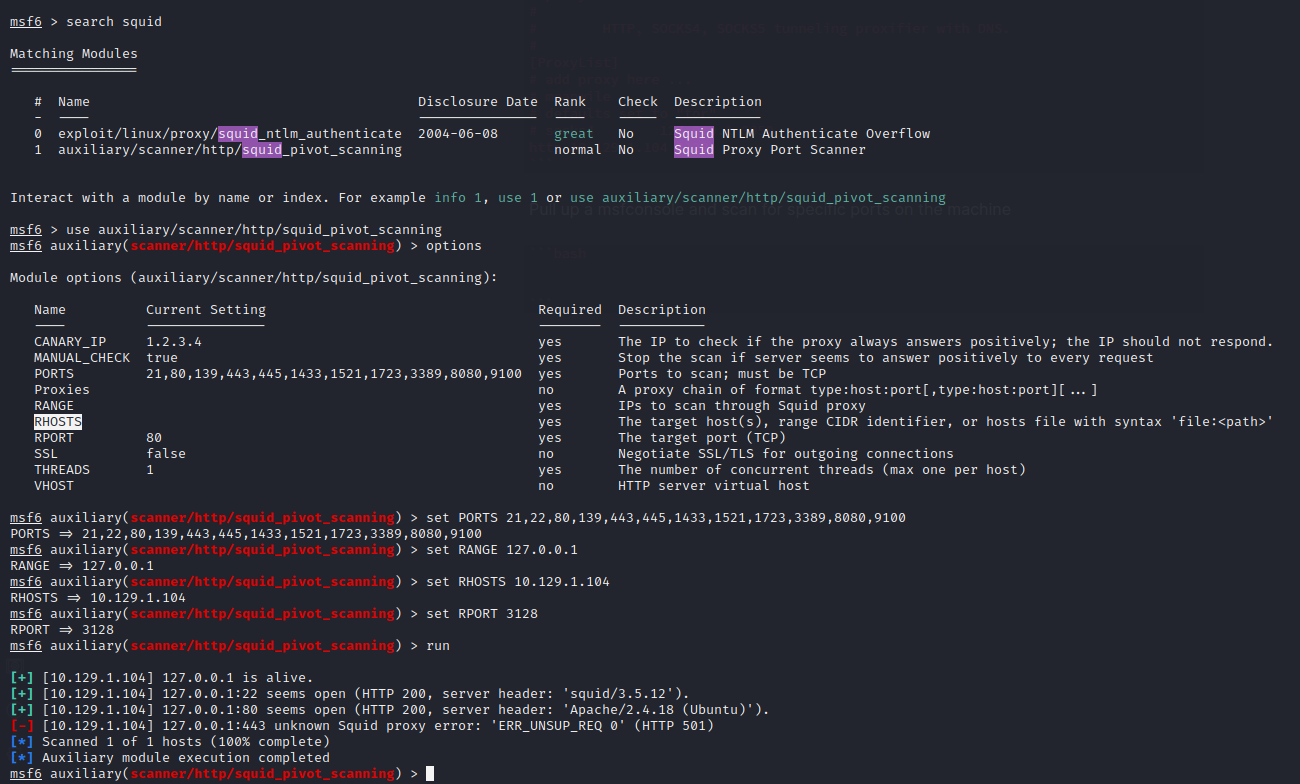The image size is (1300, 784).
Task: Click the 'search squid' command text
Action: [x=114, y=22]
